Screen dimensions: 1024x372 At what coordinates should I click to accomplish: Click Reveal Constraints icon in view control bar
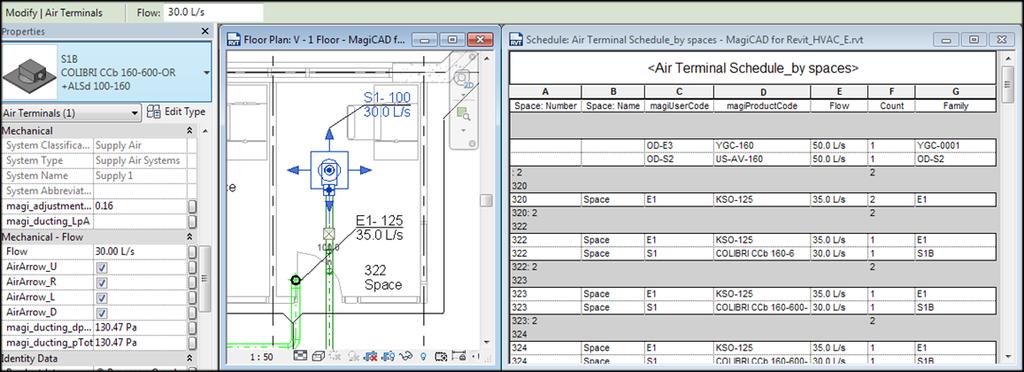(x=458, y=356)
